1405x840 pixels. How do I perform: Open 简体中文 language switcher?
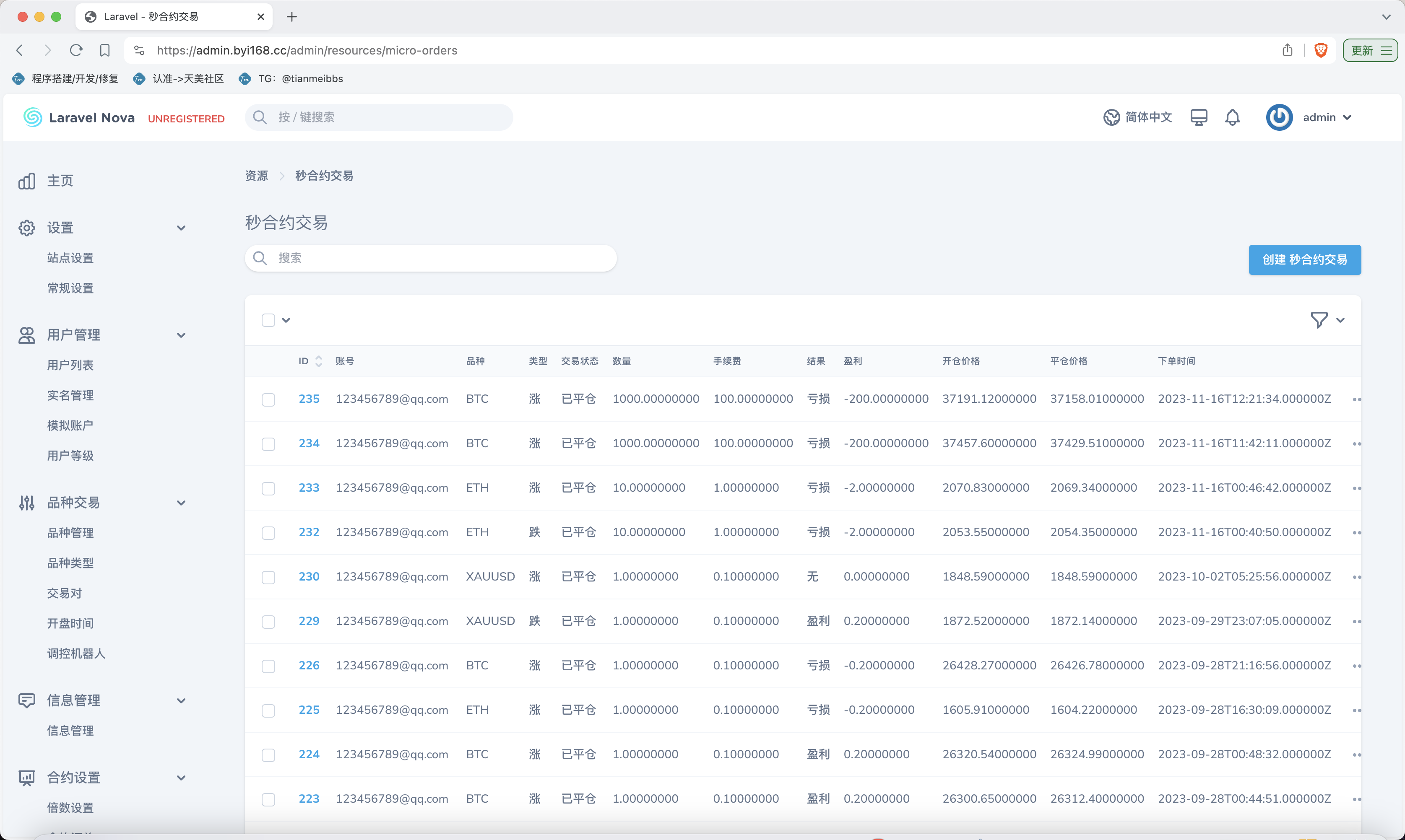point(1137,117)
